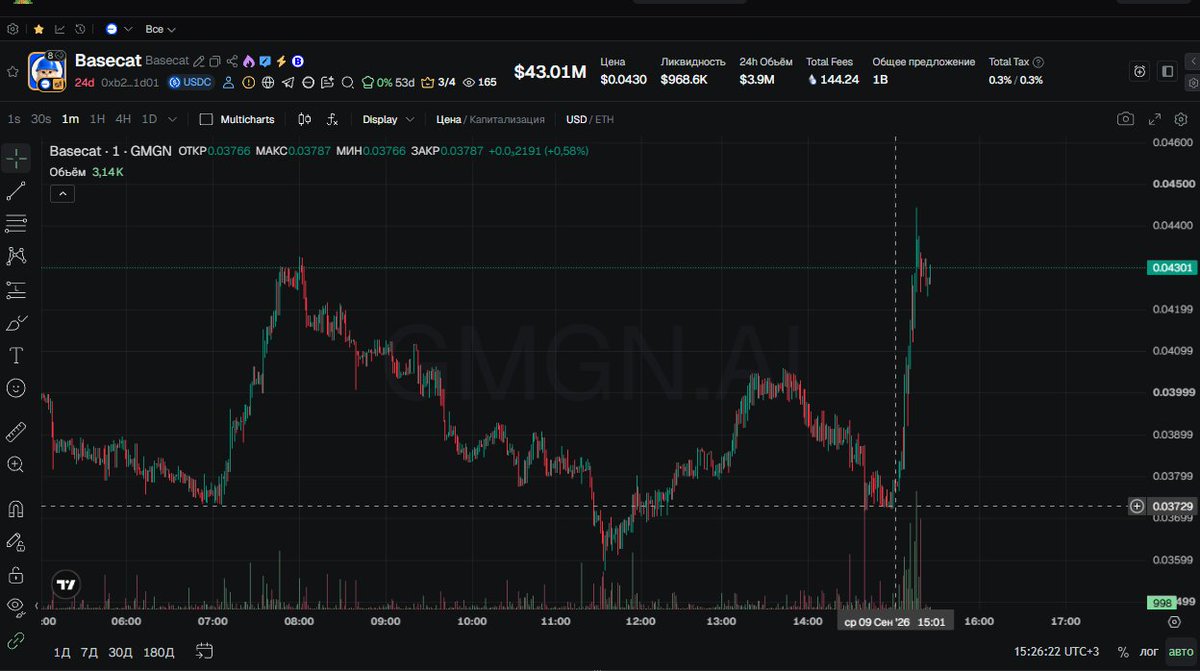1200x671 pixels.
Task: Select the 1s timeframe
Action: click(x=14, y=119)
